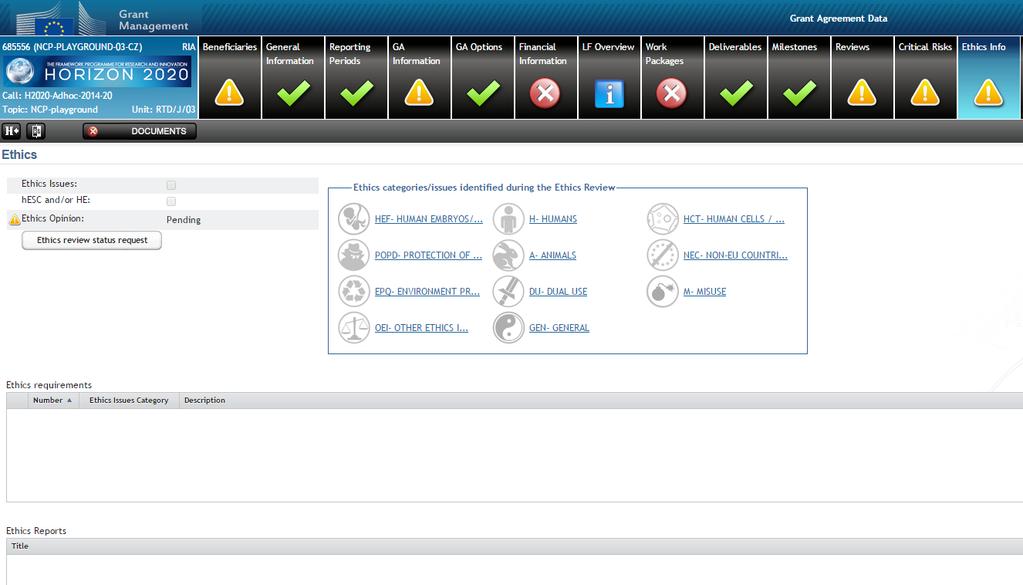1023x585 pixels.
Task: Click the Human Cells category icon
Action: [662, 218]
